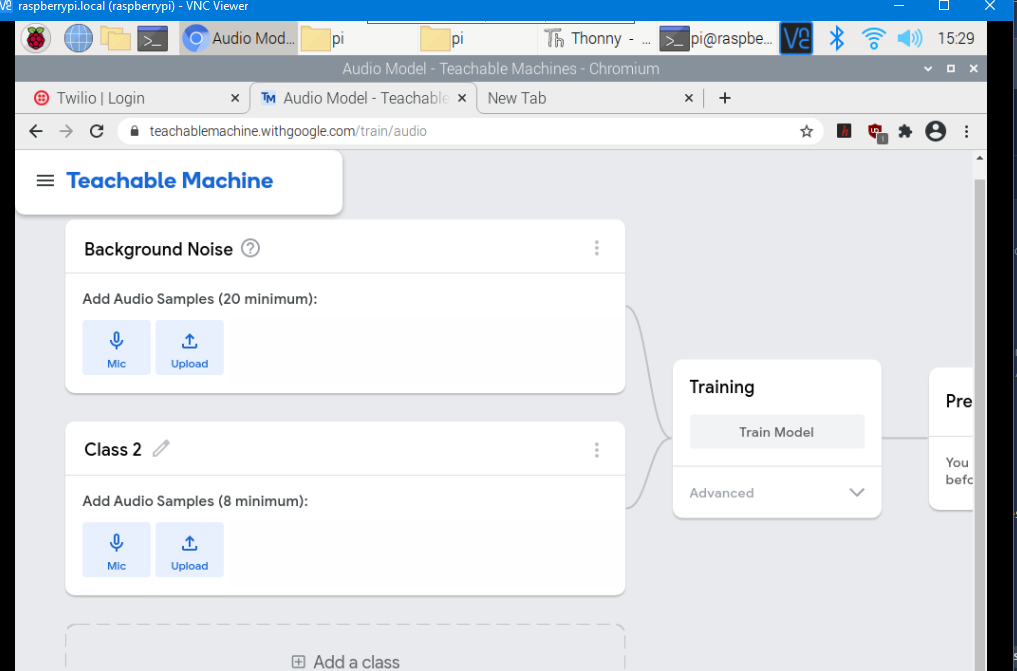Reload the Teachable Machine page
This screenshot has width=1017, height=671.
click(x=97, y=132)
